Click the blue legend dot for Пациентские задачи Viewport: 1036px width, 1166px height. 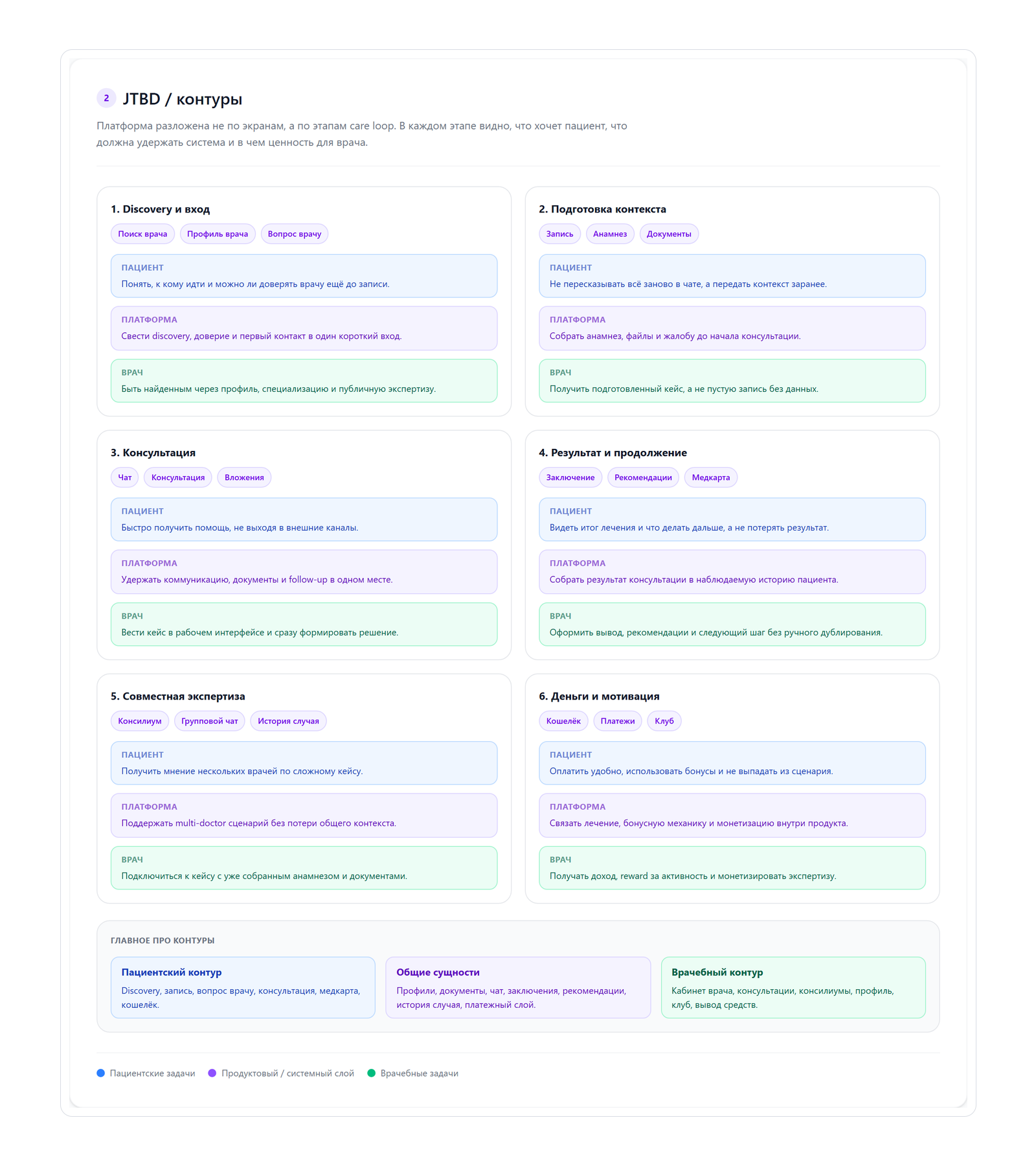pos(100,1073)
